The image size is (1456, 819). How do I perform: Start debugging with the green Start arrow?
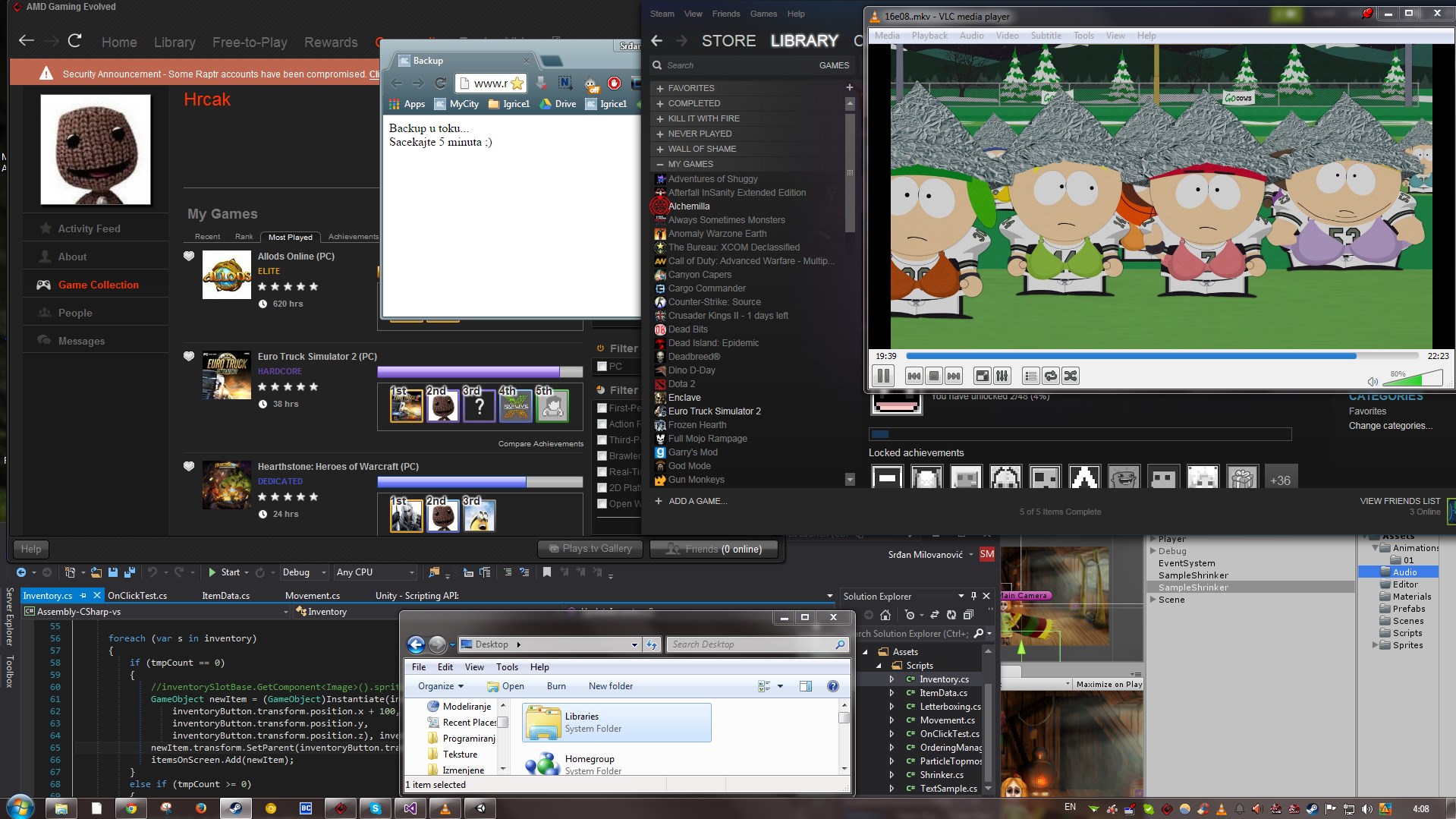212,572
